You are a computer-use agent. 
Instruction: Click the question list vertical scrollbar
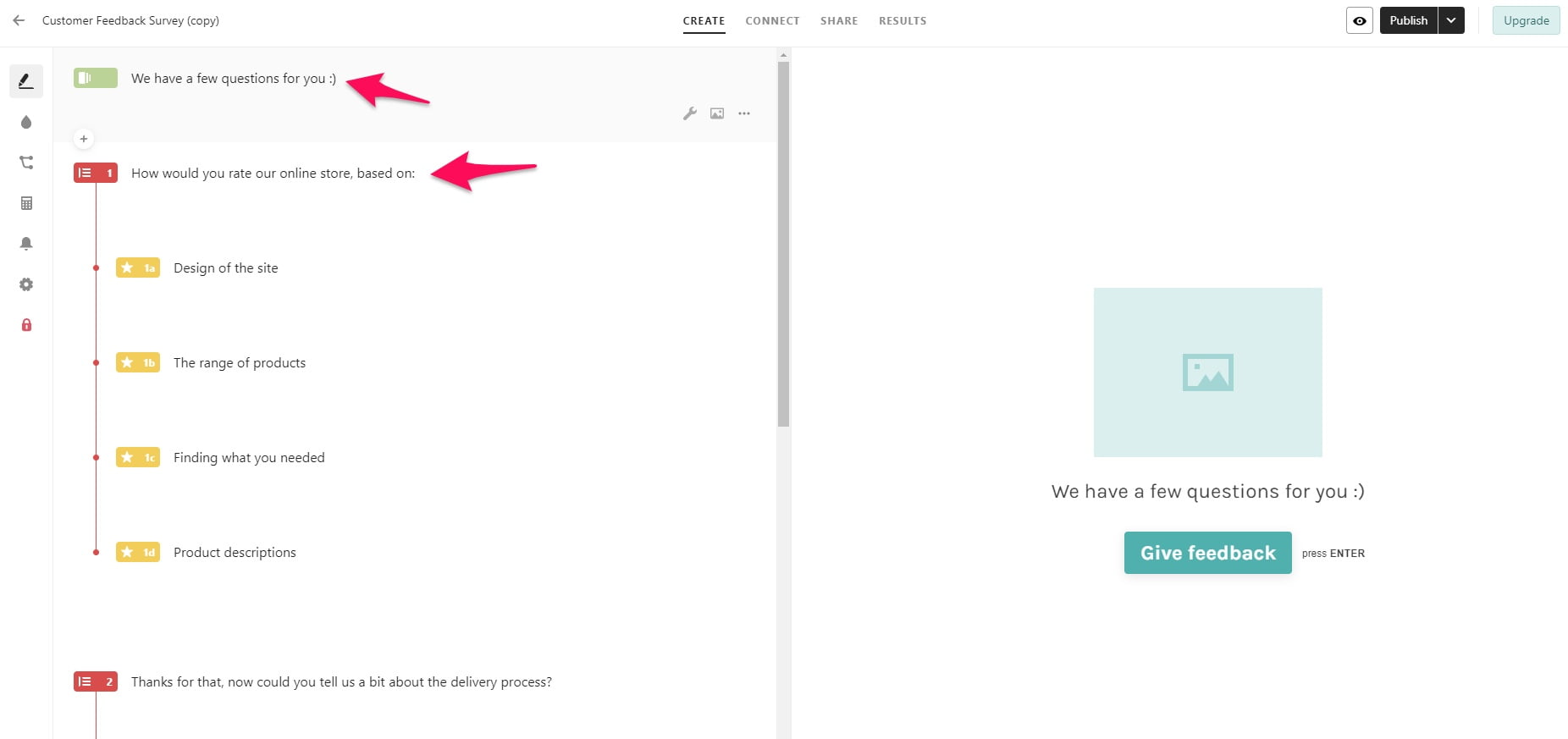783,244
